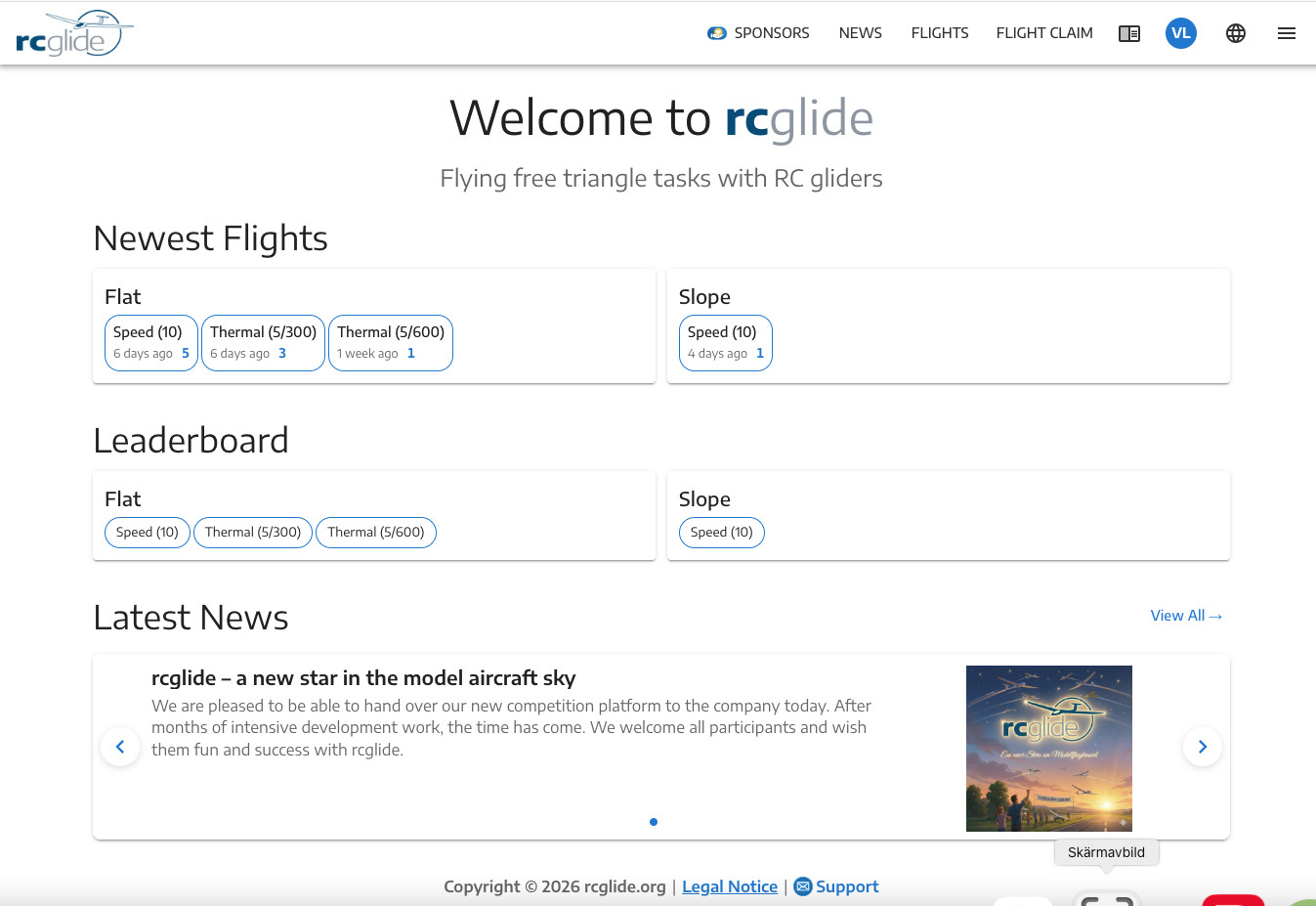
Task: Open the NEWS menu item
Action: coord(860,33)
